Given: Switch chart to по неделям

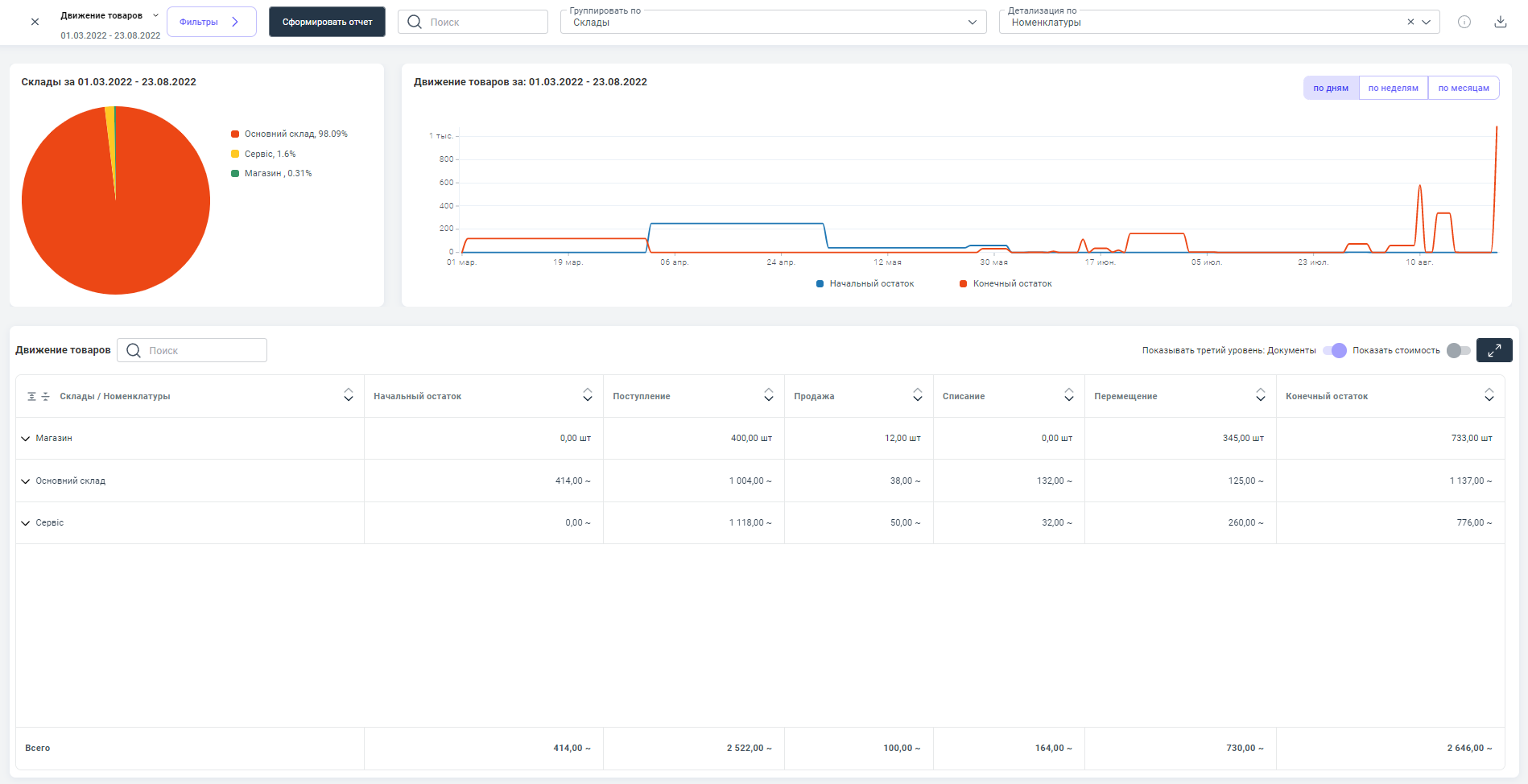Looking at the screenshot, I should (x=1393, y=88).
